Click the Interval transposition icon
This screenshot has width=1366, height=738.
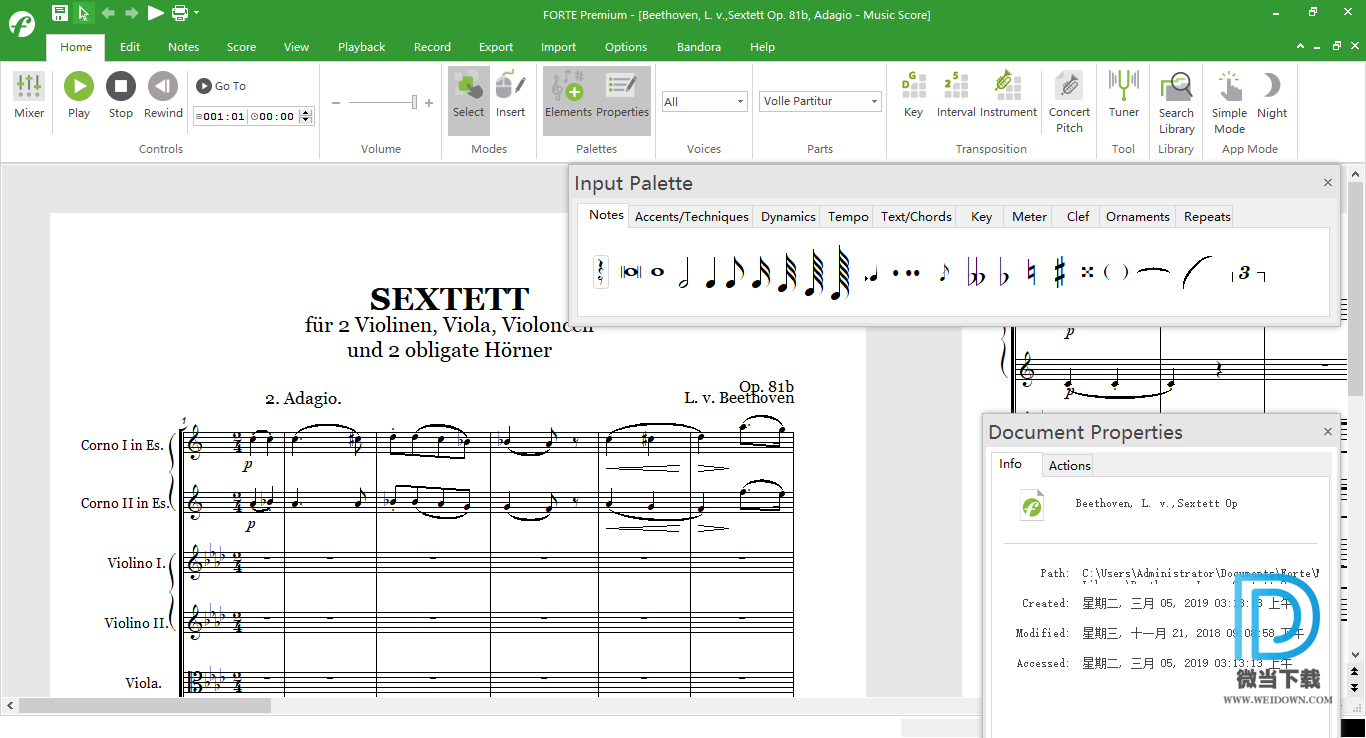tap(956, 96)
